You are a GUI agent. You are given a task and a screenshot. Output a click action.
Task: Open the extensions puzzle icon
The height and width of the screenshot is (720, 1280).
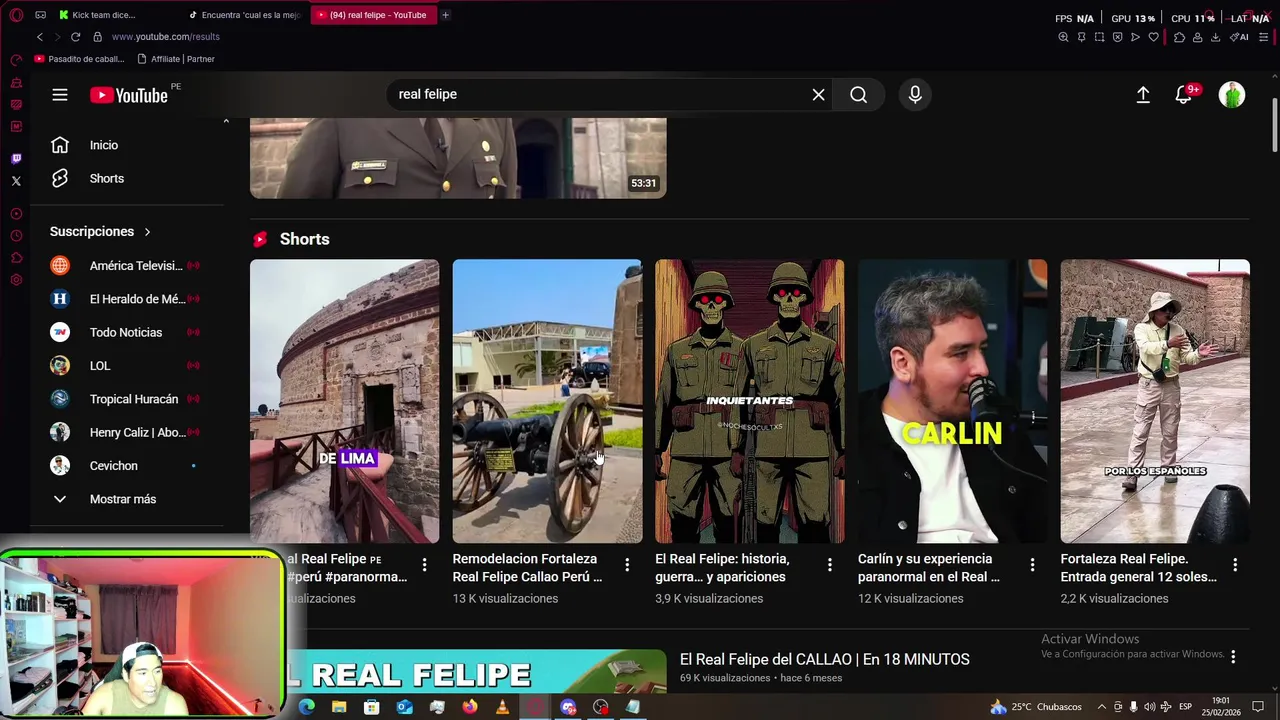click(1179, 37)
